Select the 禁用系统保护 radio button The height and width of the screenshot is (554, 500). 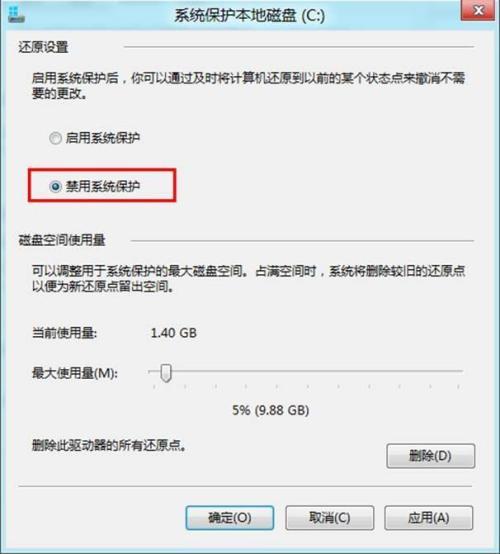[55, 186]
